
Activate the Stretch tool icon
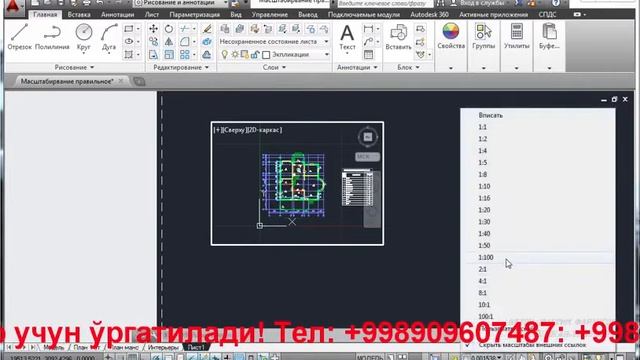coord(153,54)
